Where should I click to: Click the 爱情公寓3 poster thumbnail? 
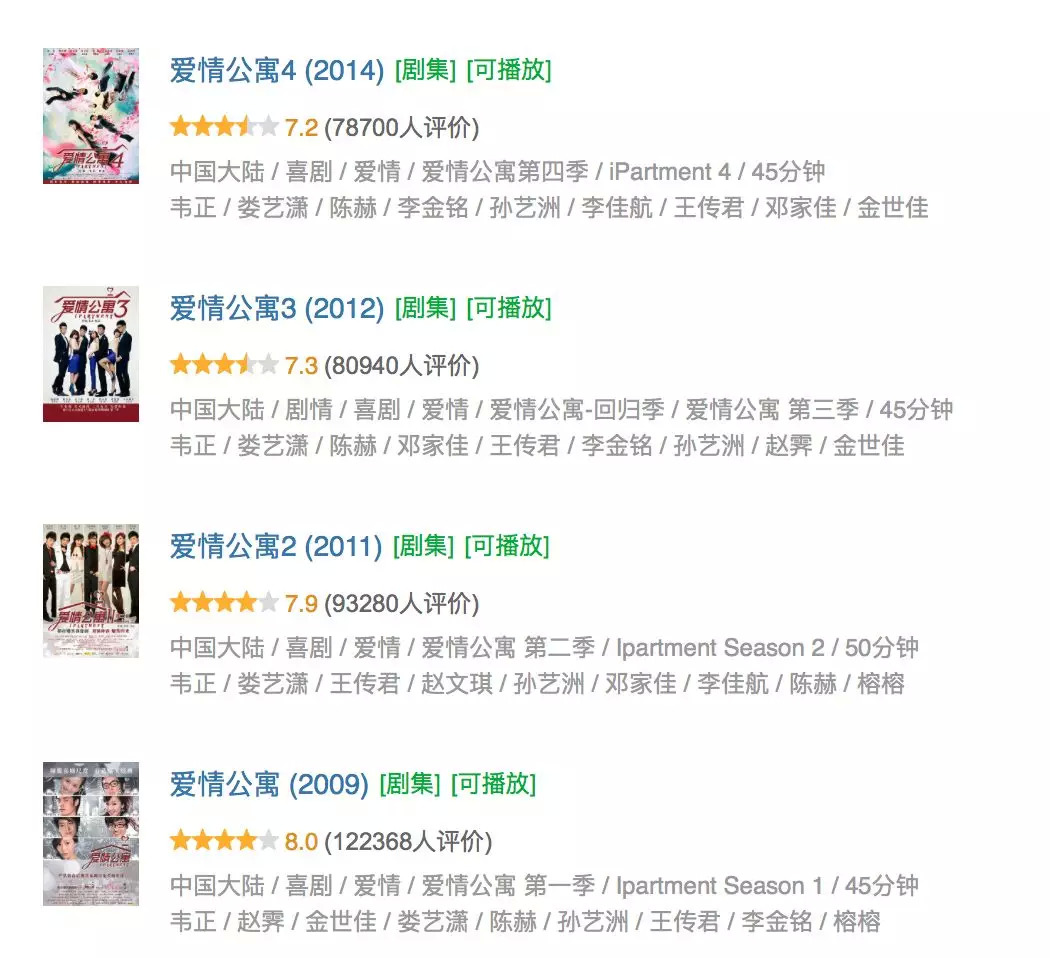point(91,354)
